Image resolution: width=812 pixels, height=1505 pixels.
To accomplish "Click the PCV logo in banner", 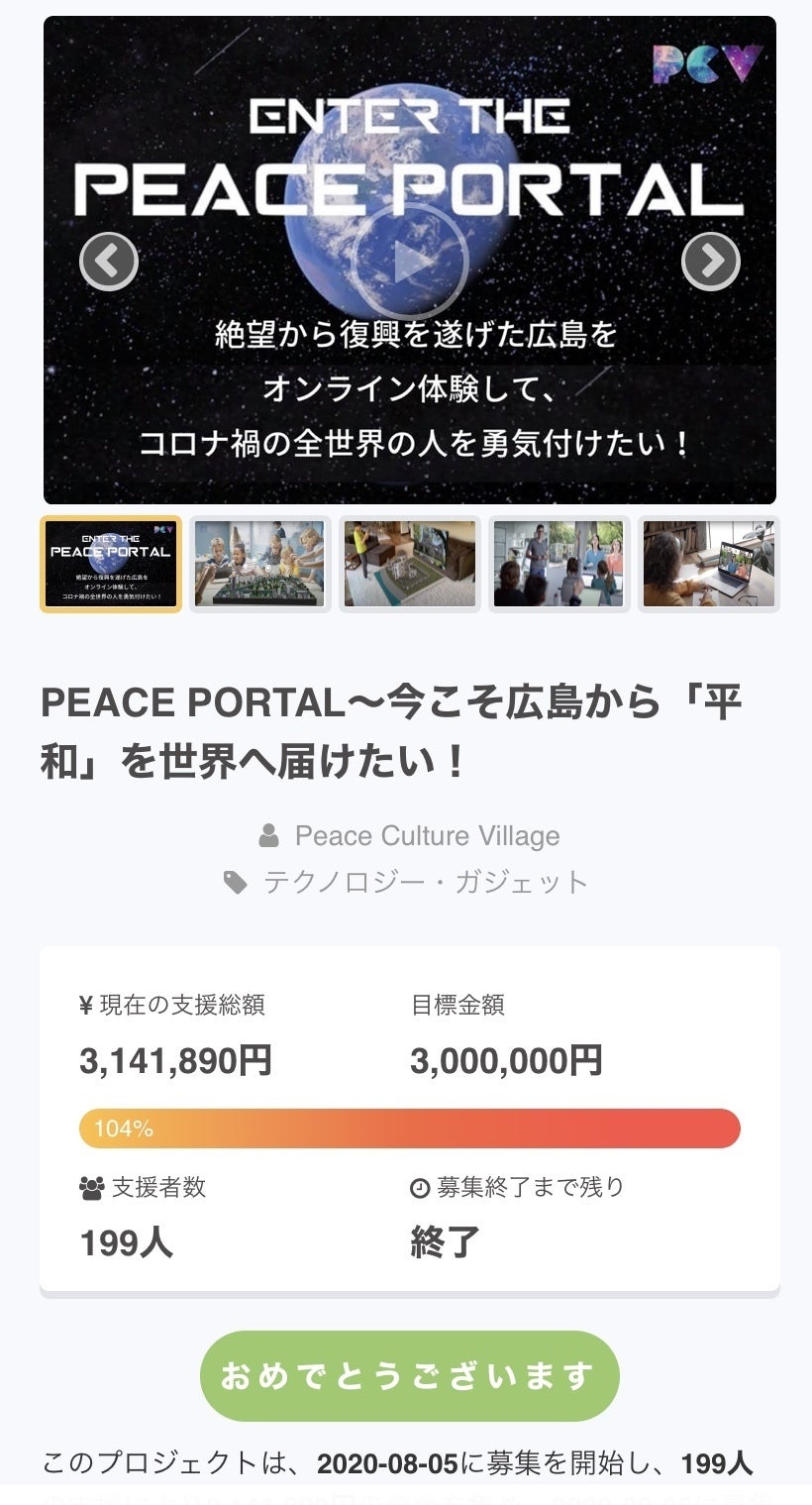I will tap(707, 64).
